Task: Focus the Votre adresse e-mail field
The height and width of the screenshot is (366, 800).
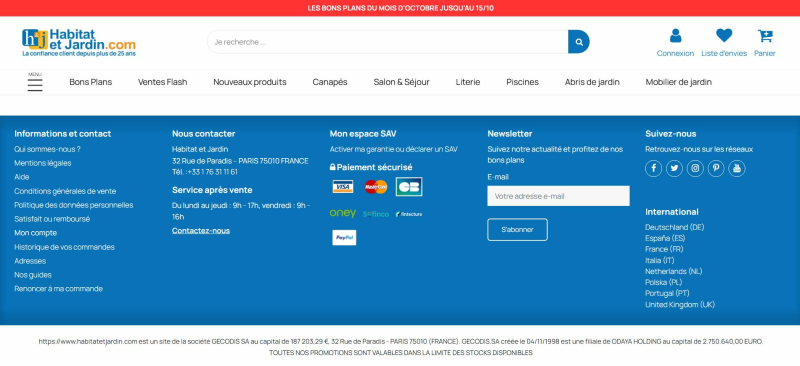Action: click(x=558, y=196)
